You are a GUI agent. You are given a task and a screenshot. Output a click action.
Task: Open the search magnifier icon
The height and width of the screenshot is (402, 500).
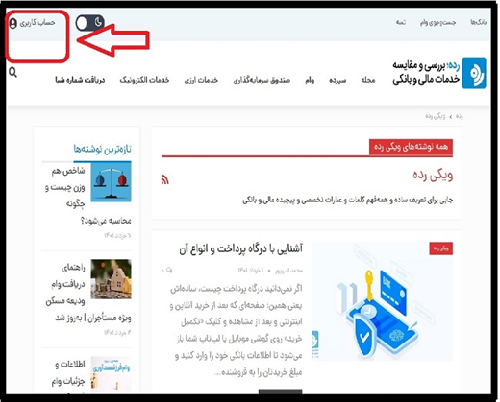coord(13,72)
